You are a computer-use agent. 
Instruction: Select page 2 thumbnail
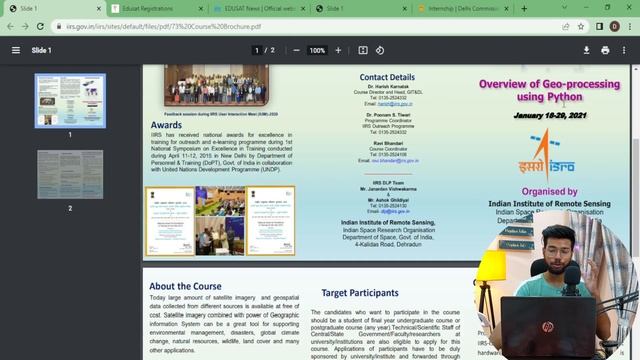(70, 175)
